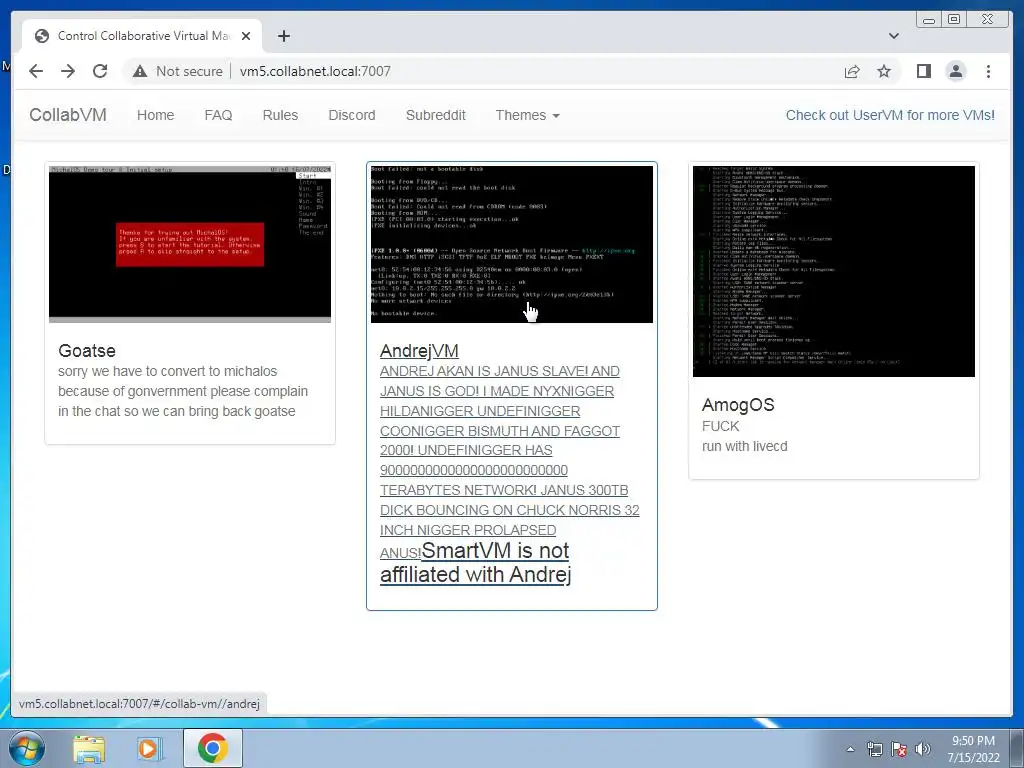Open the Chrome three-dot menu
This screenshot has height=768, width=1024.
988,71
